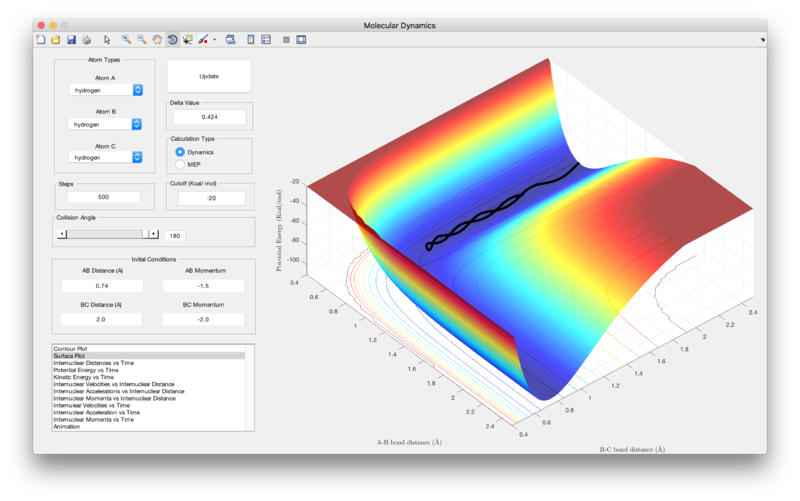Open the Atom A hydrogen dropdown

coord(106,90)
